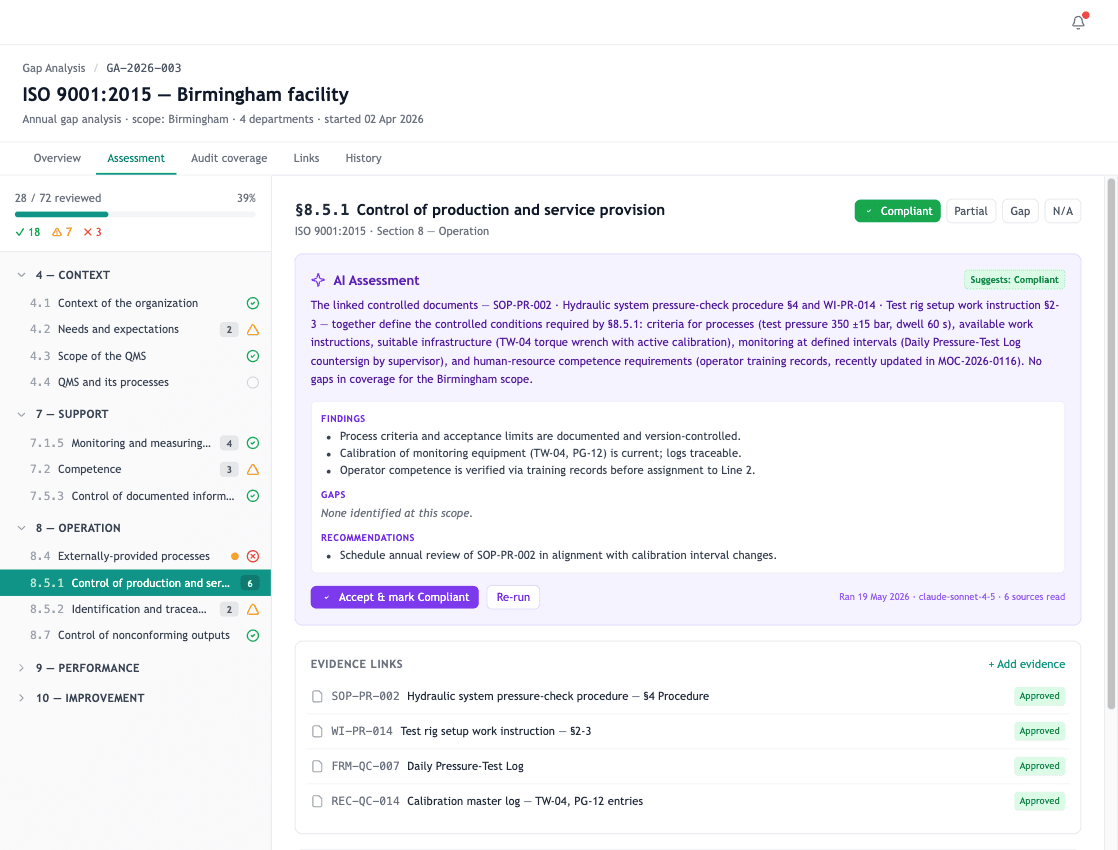Click GA-2026-003 breadcrumb text
Image resolution: width=1118 pixels, height=850 pixels.
click(x=143, y=68)
